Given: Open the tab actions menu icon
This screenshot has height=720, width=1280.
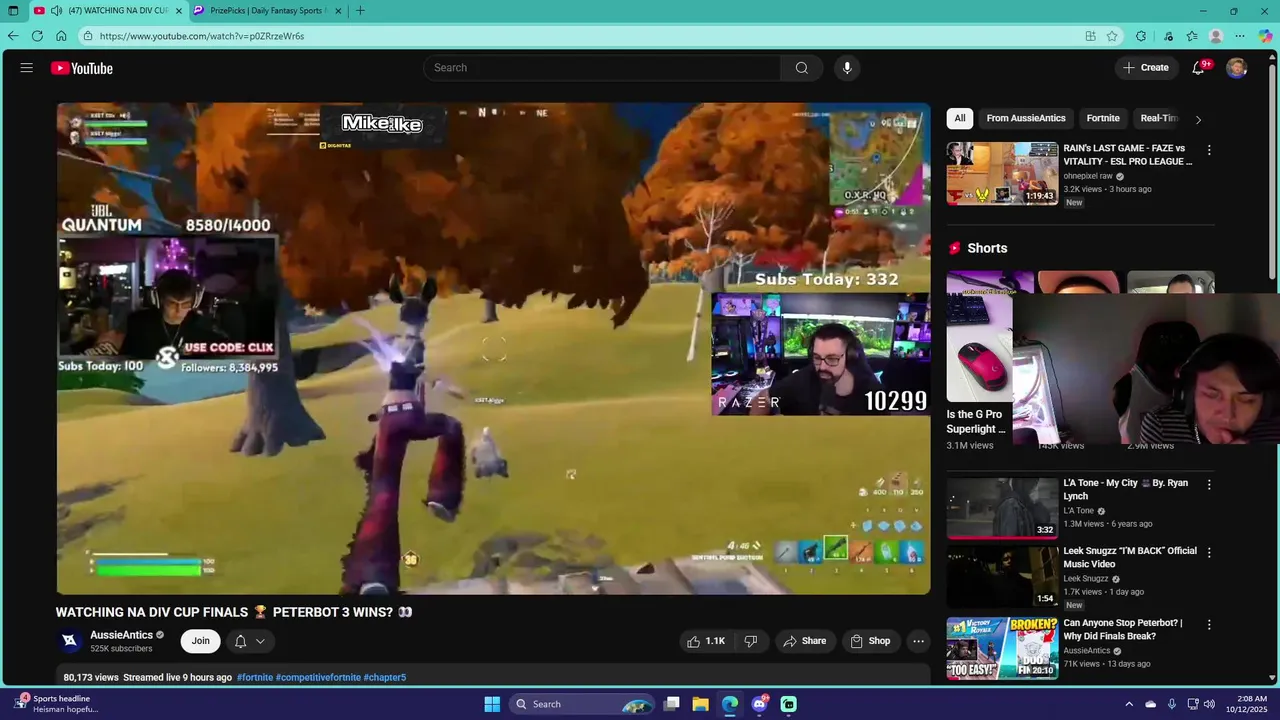Looking at the screenshot, I should pyautogui.click(x=13, y=11).
